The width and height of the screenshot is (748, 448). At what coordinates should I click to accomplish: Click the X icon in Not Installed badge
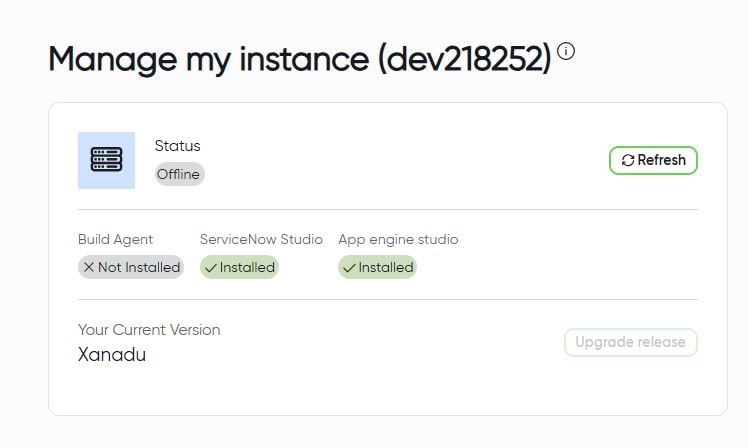click(x=89, y=267)
